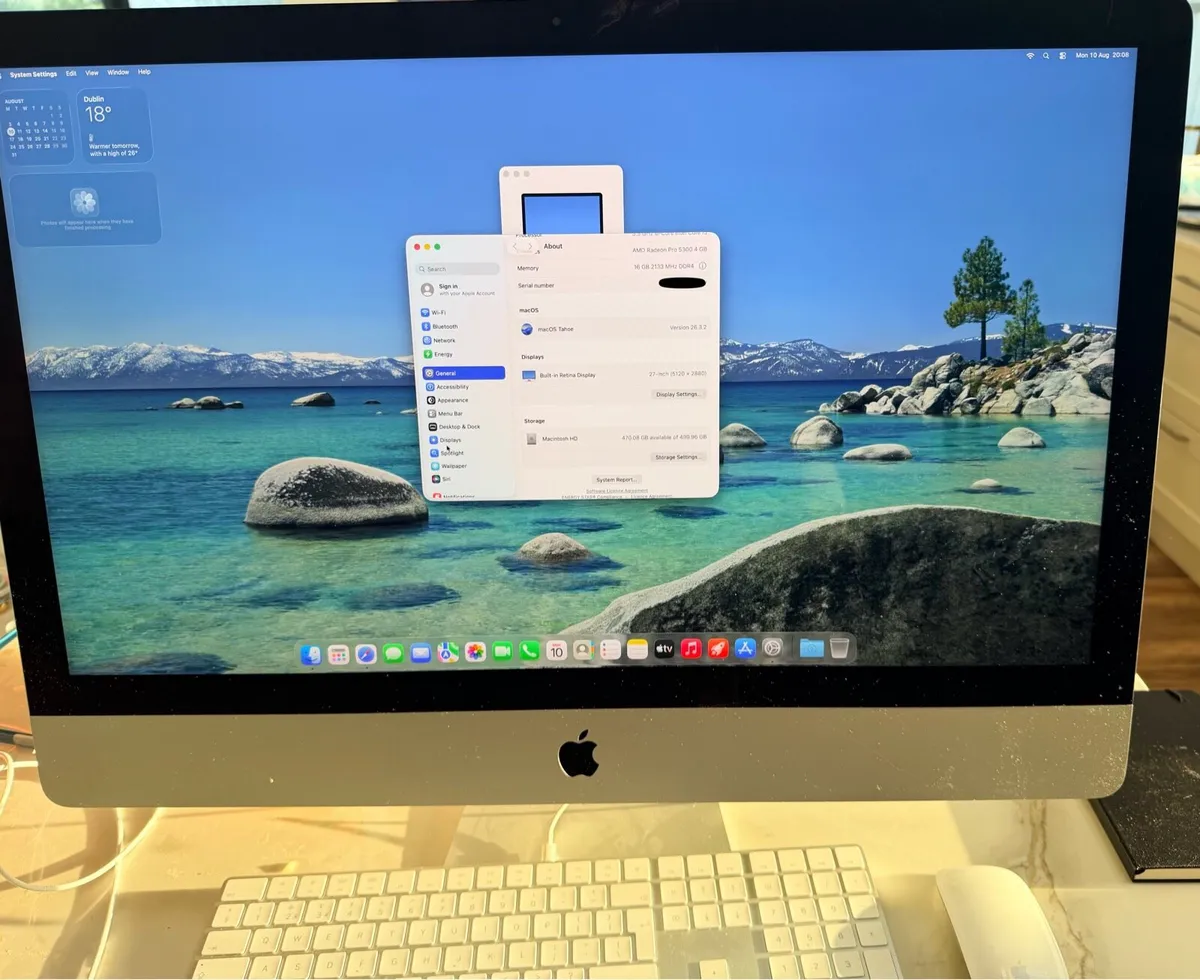1200x980 pixels.
Task: Click System Settings gear in the Dock
Action: tap(772, 648)
